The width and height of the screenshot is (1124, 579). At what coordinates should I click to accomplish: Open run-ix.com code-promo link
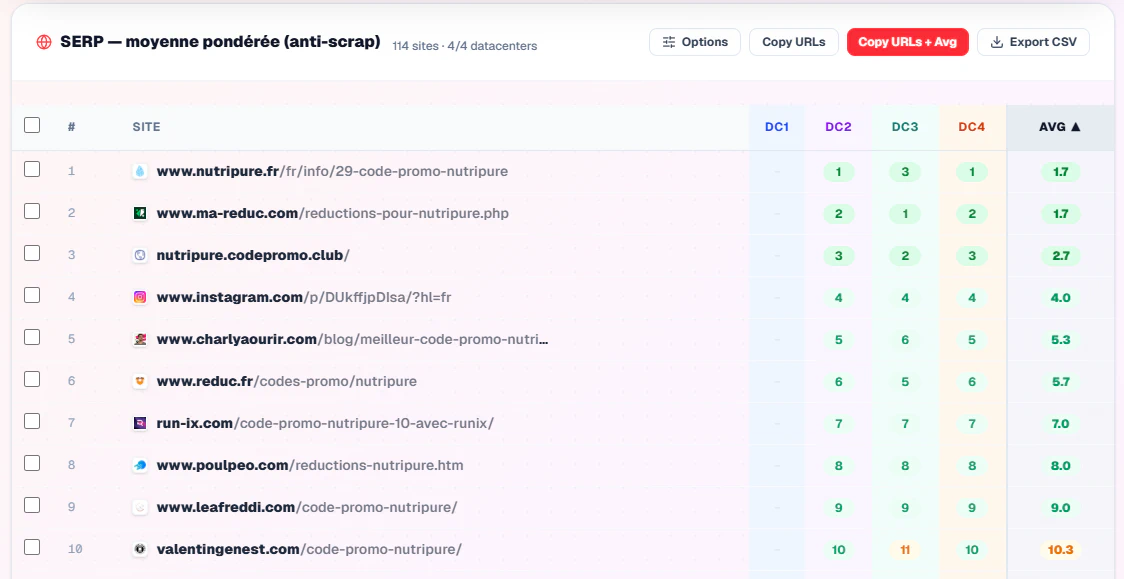pyautogui.click(x=325, y=423)
